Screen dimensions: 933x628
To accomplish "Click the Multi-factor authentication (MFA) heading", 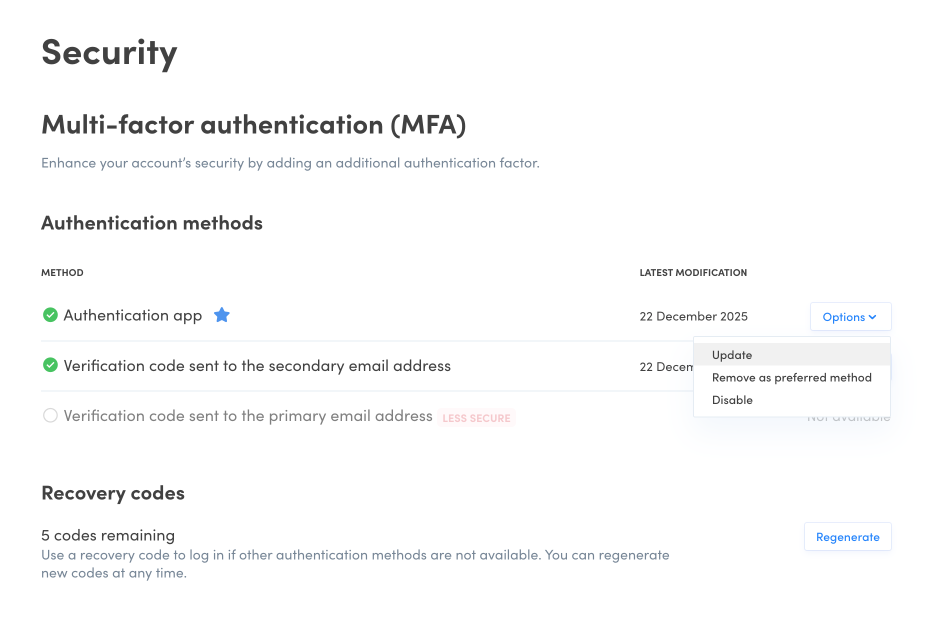I will click(253, 125).
